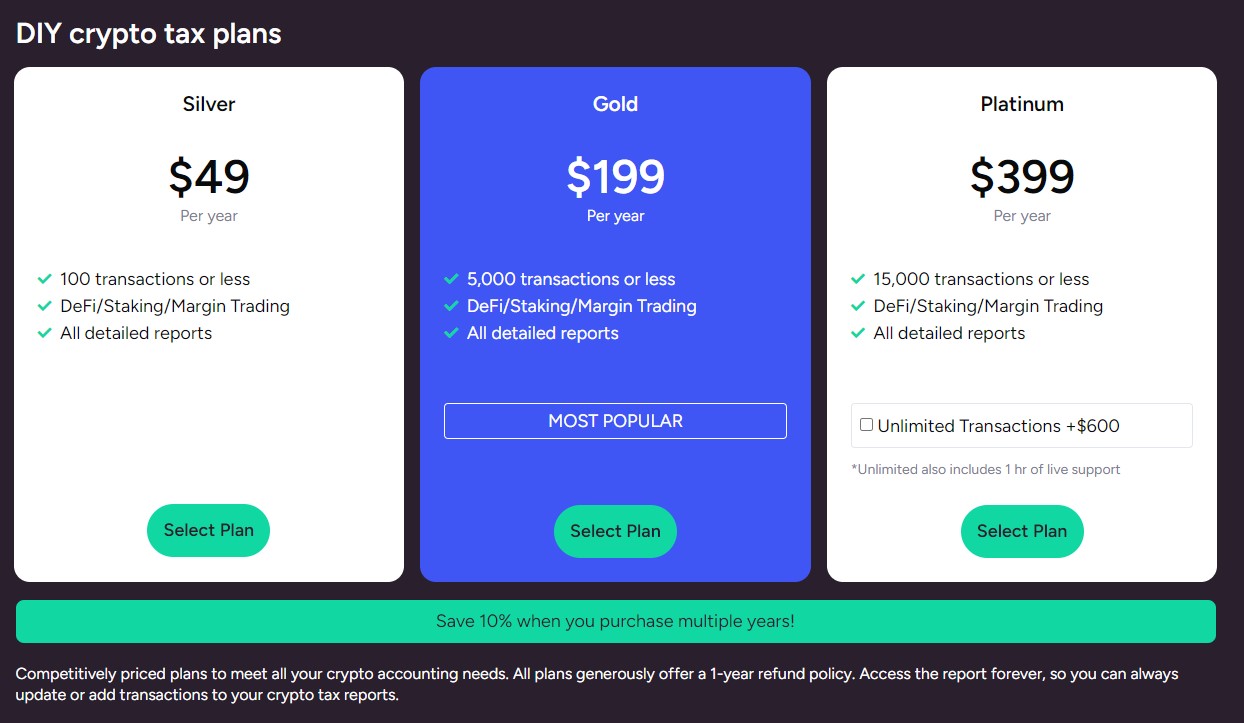Click the $399 Platinum price
This screenshot has height=723, width=1244.
(x=1022, y=177)
